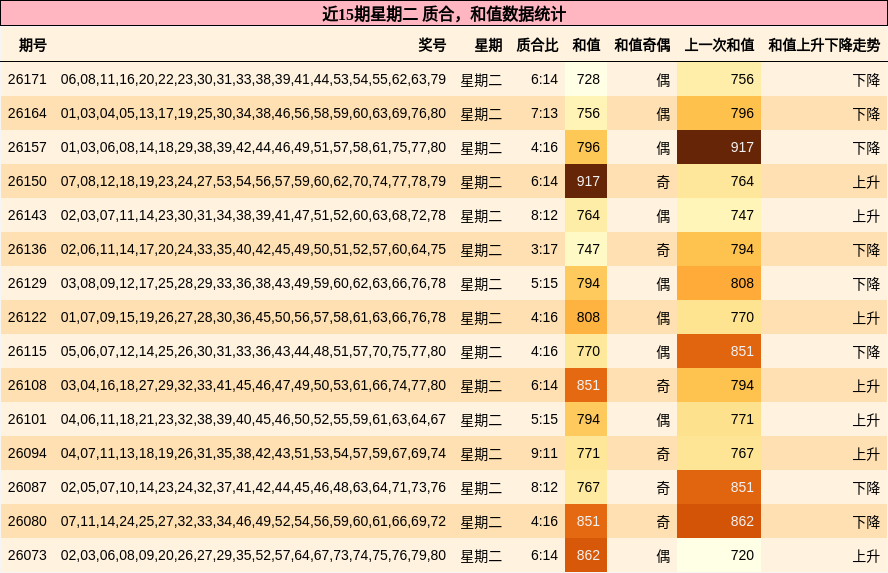
Task: Select the 奖号 column header
Action: click(432, 45)
